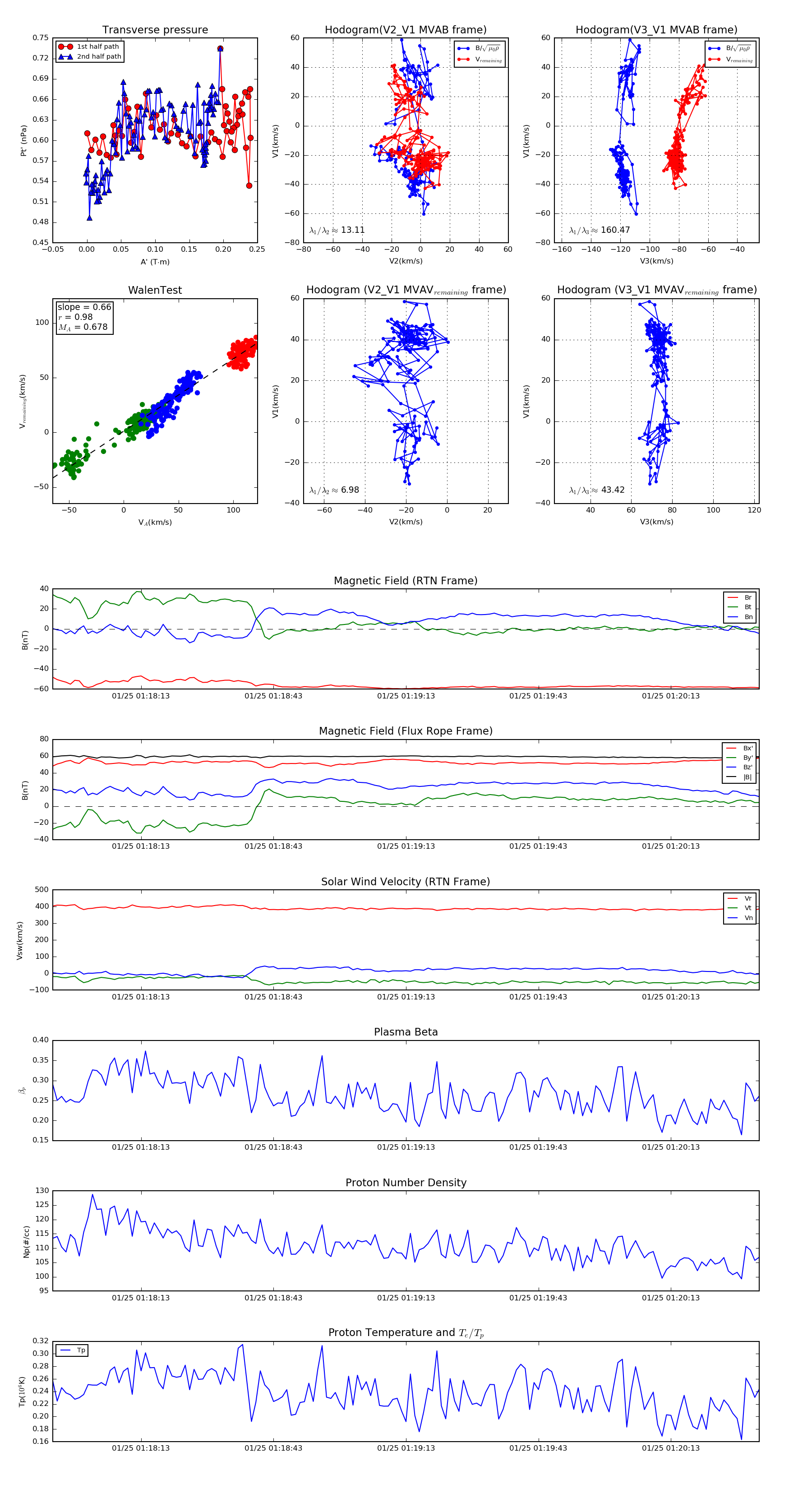Click the eigenvalue ratio annotation reading 43.42
The height and width of the screenshot is (1489, 812).
(597, 490)
